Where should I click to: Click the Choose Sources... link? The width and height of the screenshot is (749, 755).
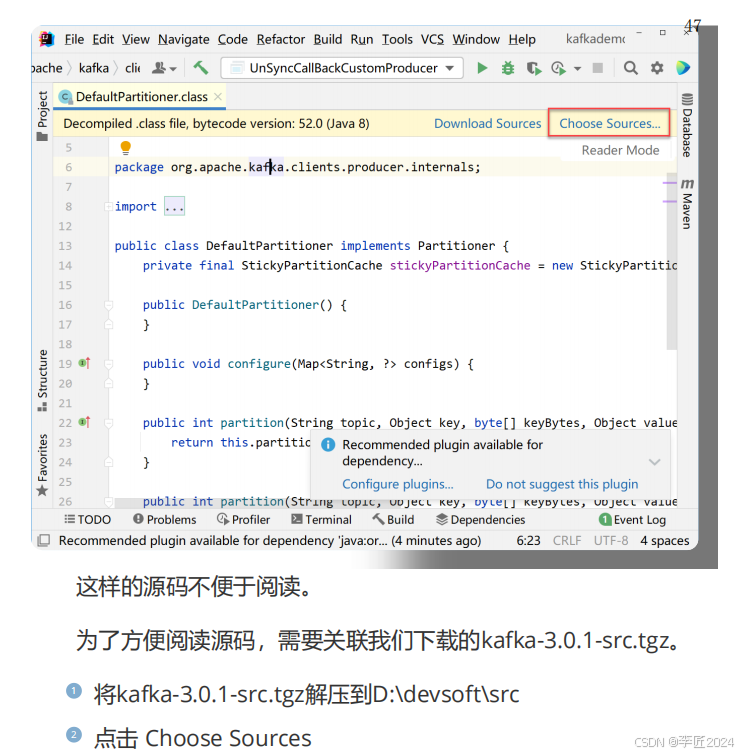tap(609, 123)
